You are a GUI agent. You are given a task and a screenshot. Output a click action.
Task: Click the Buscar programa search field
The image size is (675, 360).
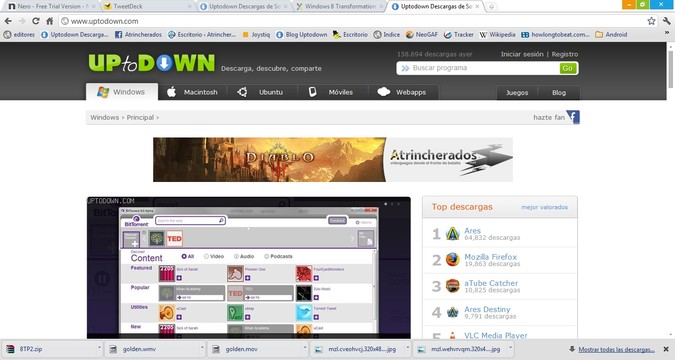[x=478, y=68]
